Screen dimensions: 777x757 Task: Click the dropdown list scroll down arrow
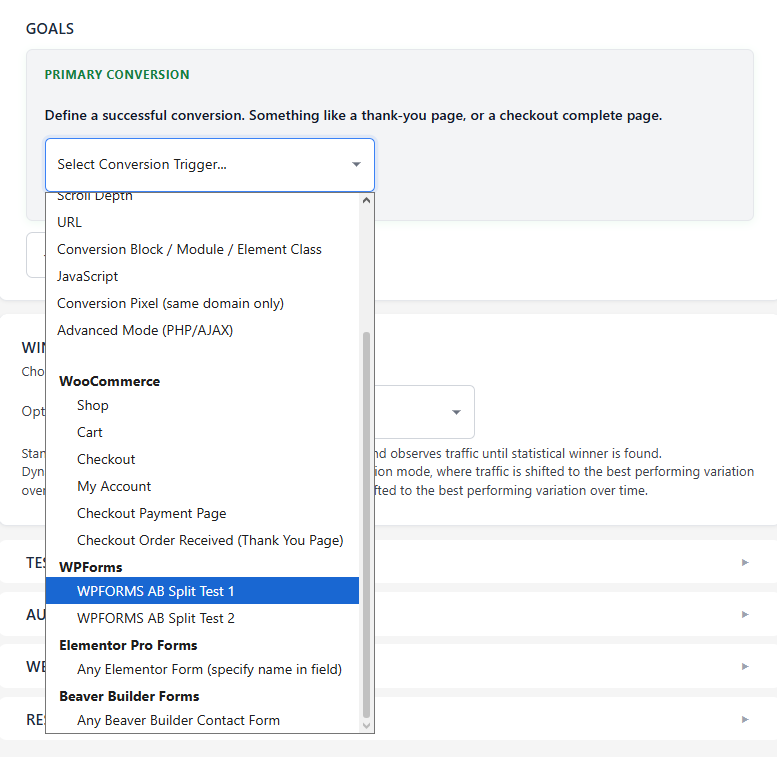tap(366, 726)
